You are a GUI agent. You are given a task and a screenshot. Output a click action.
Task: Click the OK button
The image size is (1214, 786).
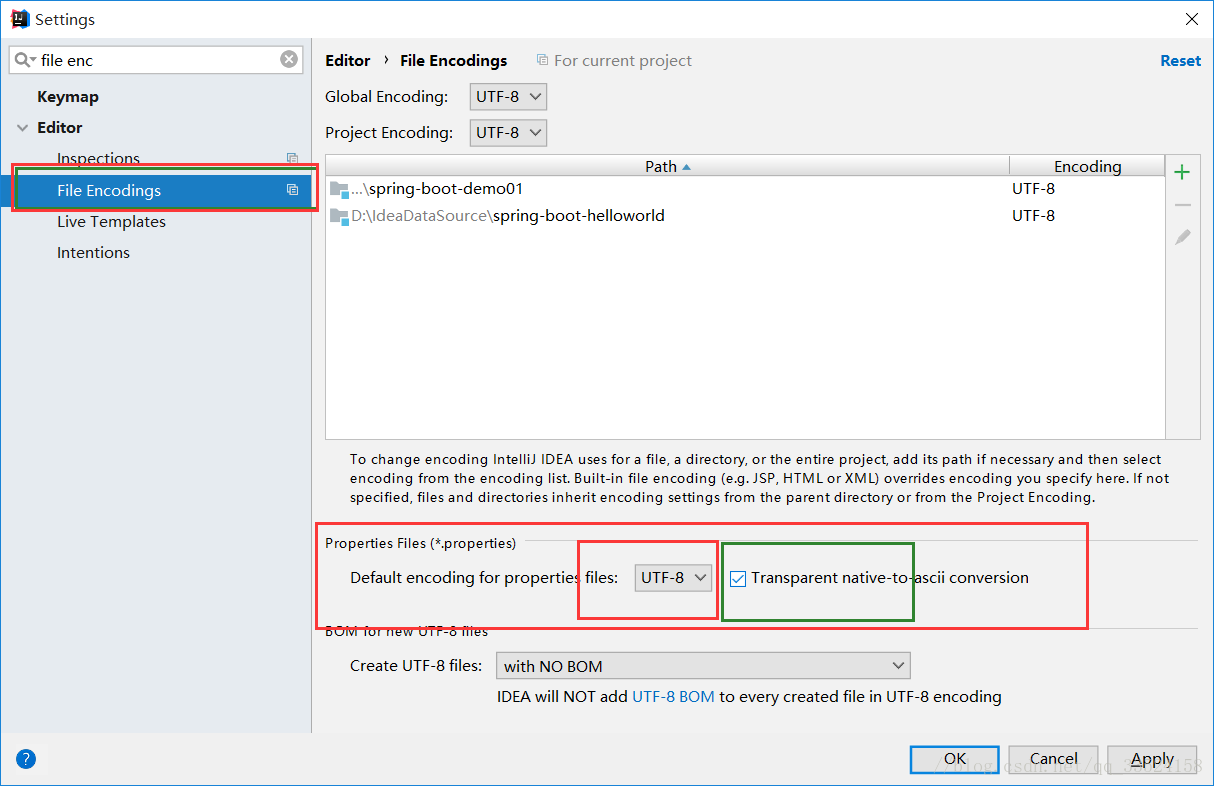pos(955,759)
